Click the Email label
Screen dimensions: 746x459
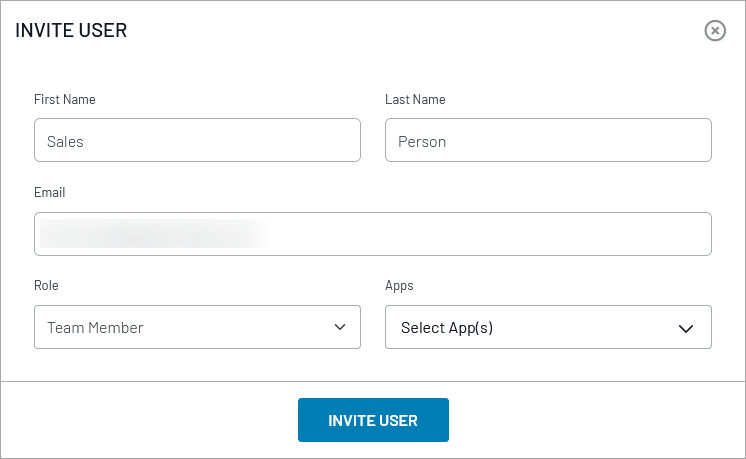tap(49, 192)
